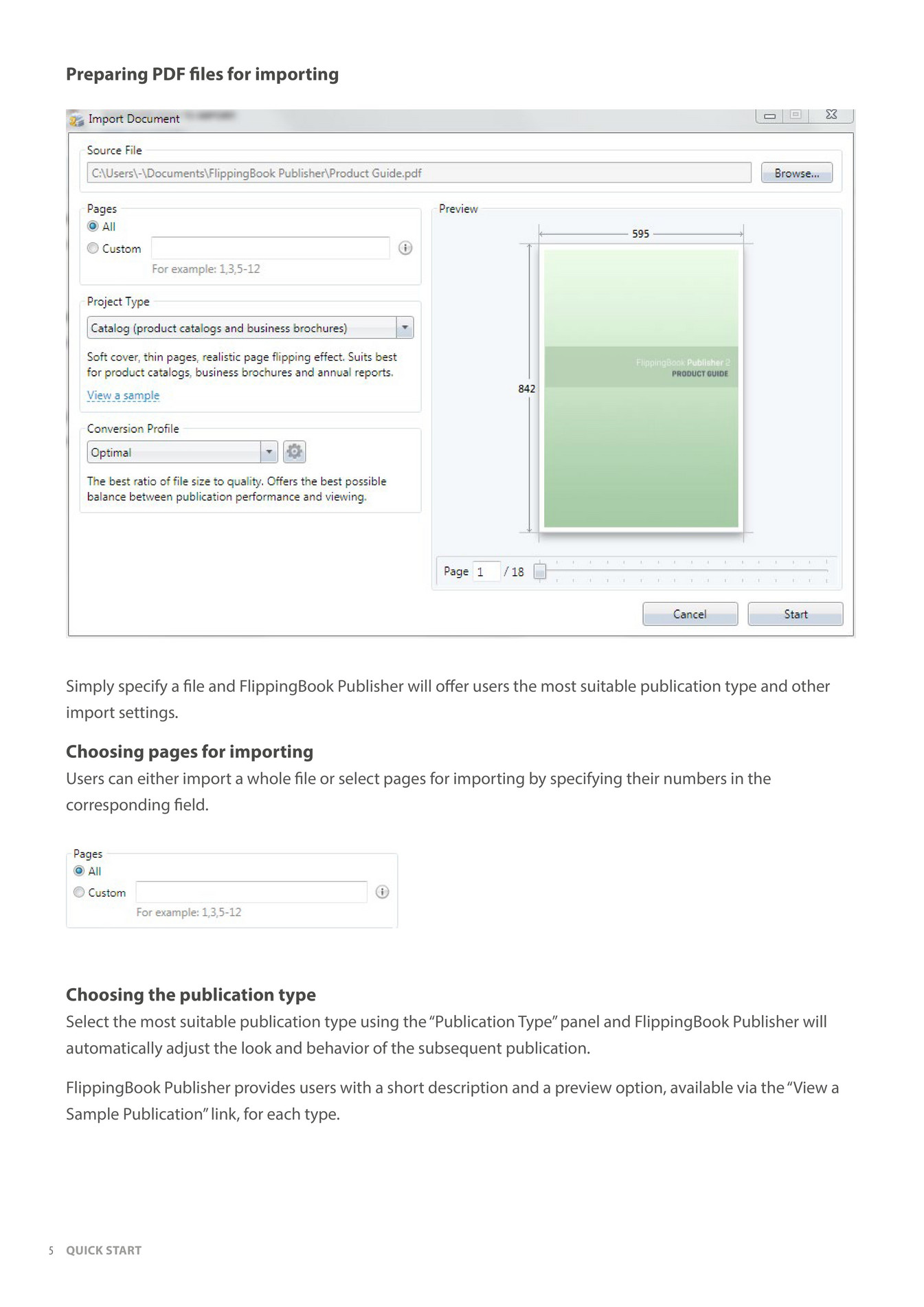
Task: Click the Cancel button
Action: click(690, 614)
